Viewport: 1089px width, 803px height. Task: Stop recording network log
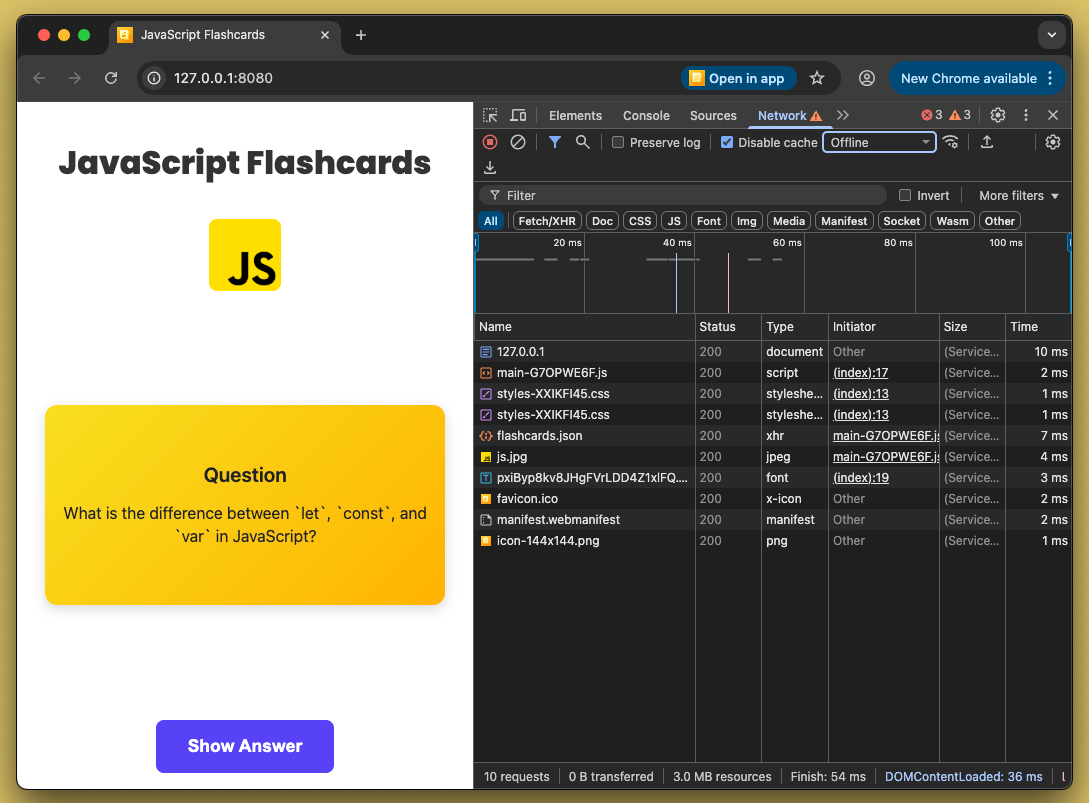(490, 142)
